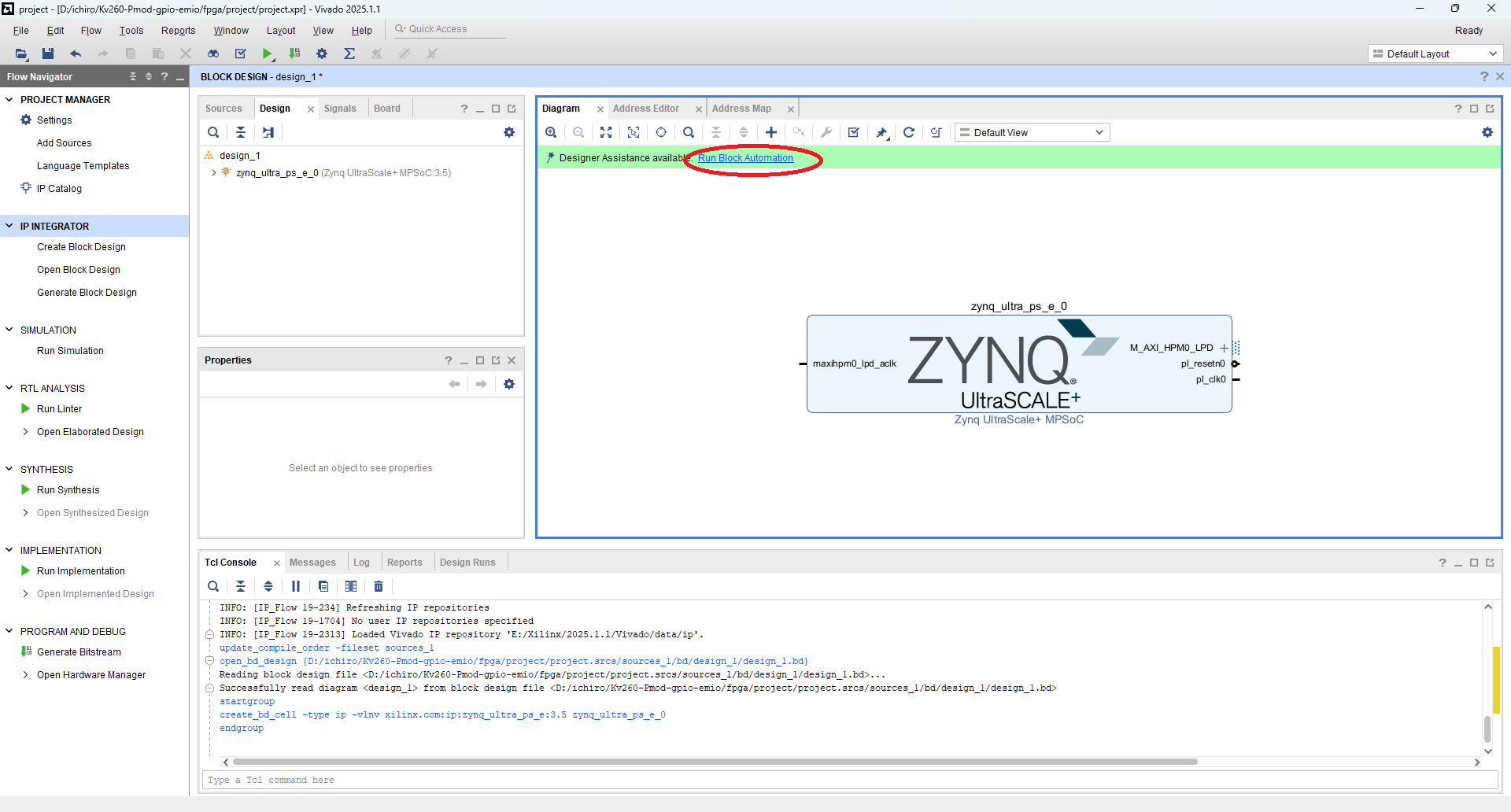Expand the M_AXI_HPM0_LPD interface plus
Viewport: 1511px width, 812px height.
click(1224, 348)
